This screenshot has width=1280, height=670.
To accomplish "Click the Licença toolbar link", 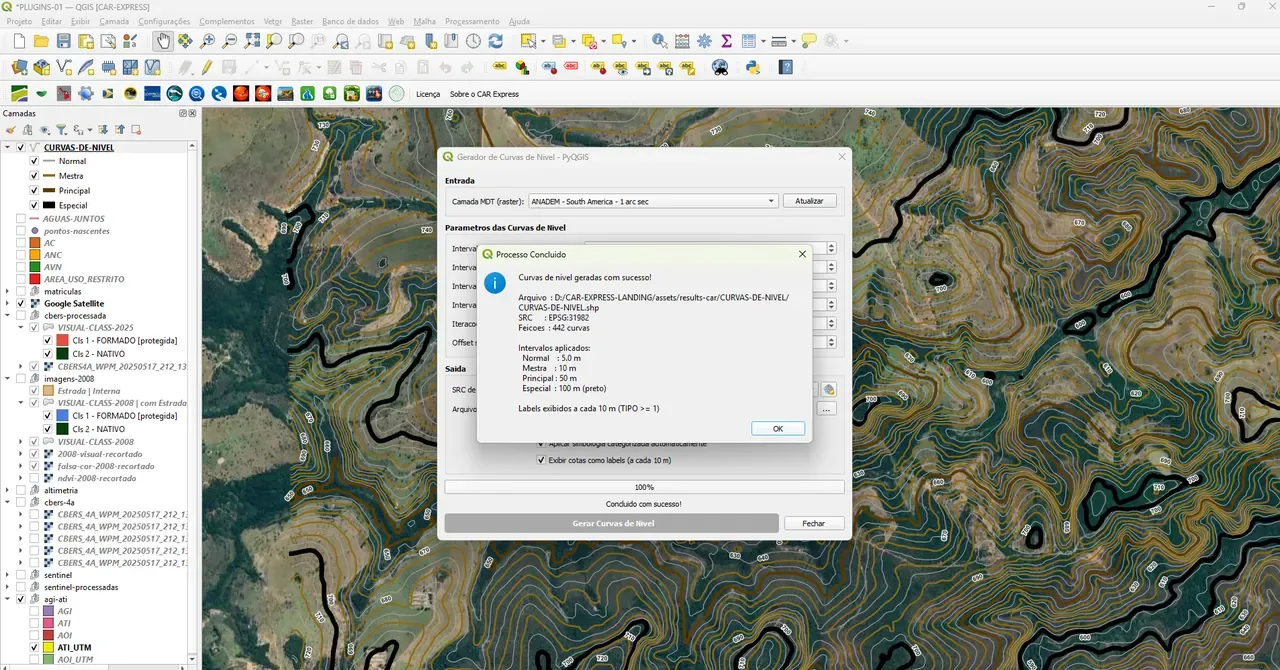I will (428, 94).
